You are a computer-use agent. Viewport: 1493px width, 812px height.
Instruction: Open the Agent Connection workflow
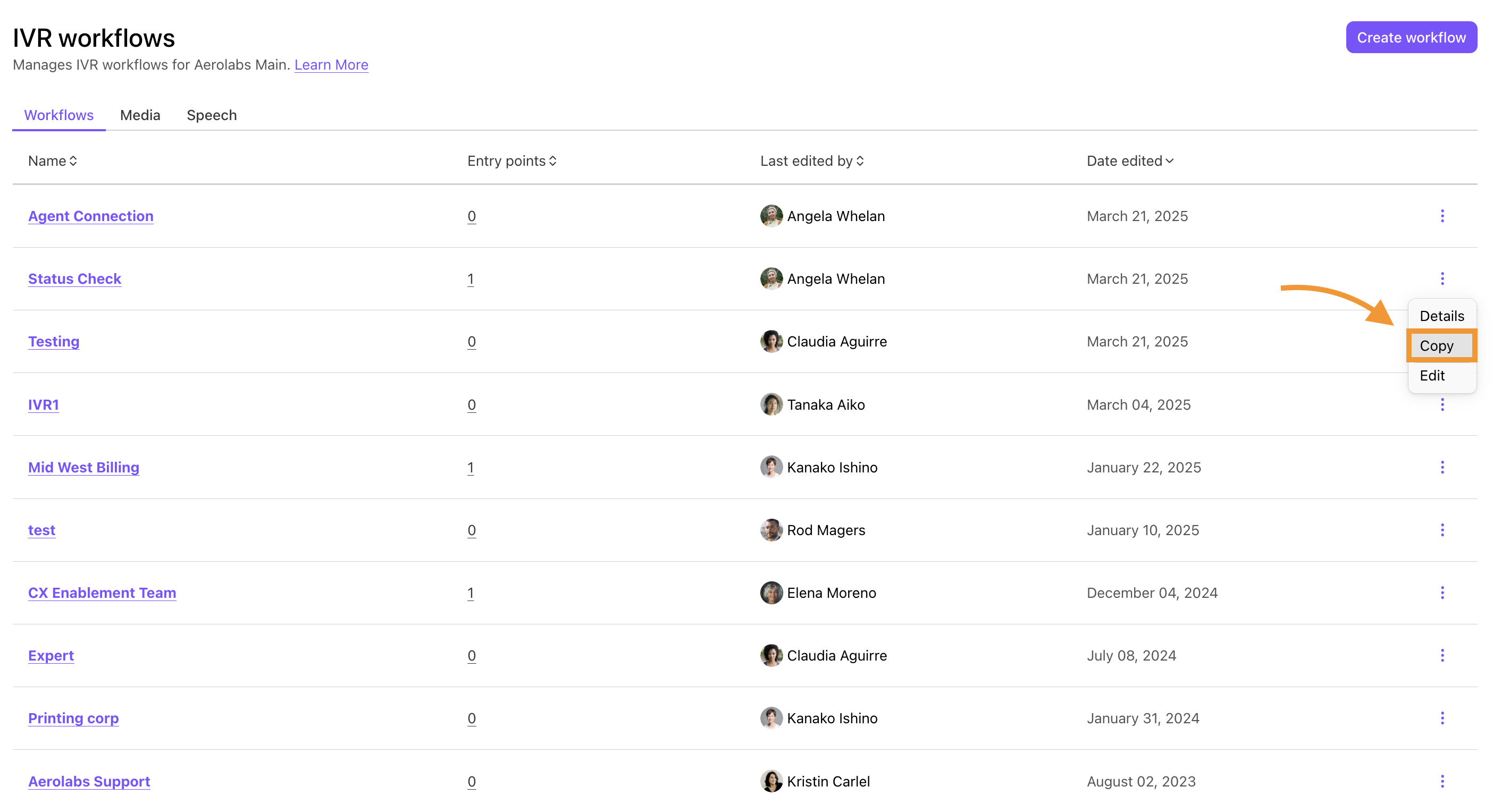coord(91,216)
